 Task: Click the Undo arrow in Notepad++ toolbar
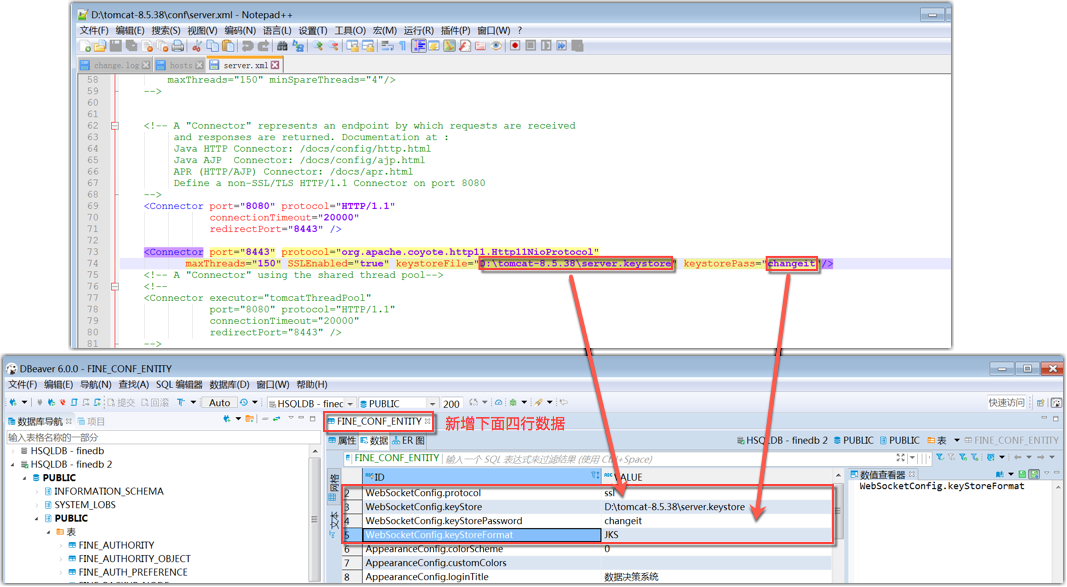247,46
